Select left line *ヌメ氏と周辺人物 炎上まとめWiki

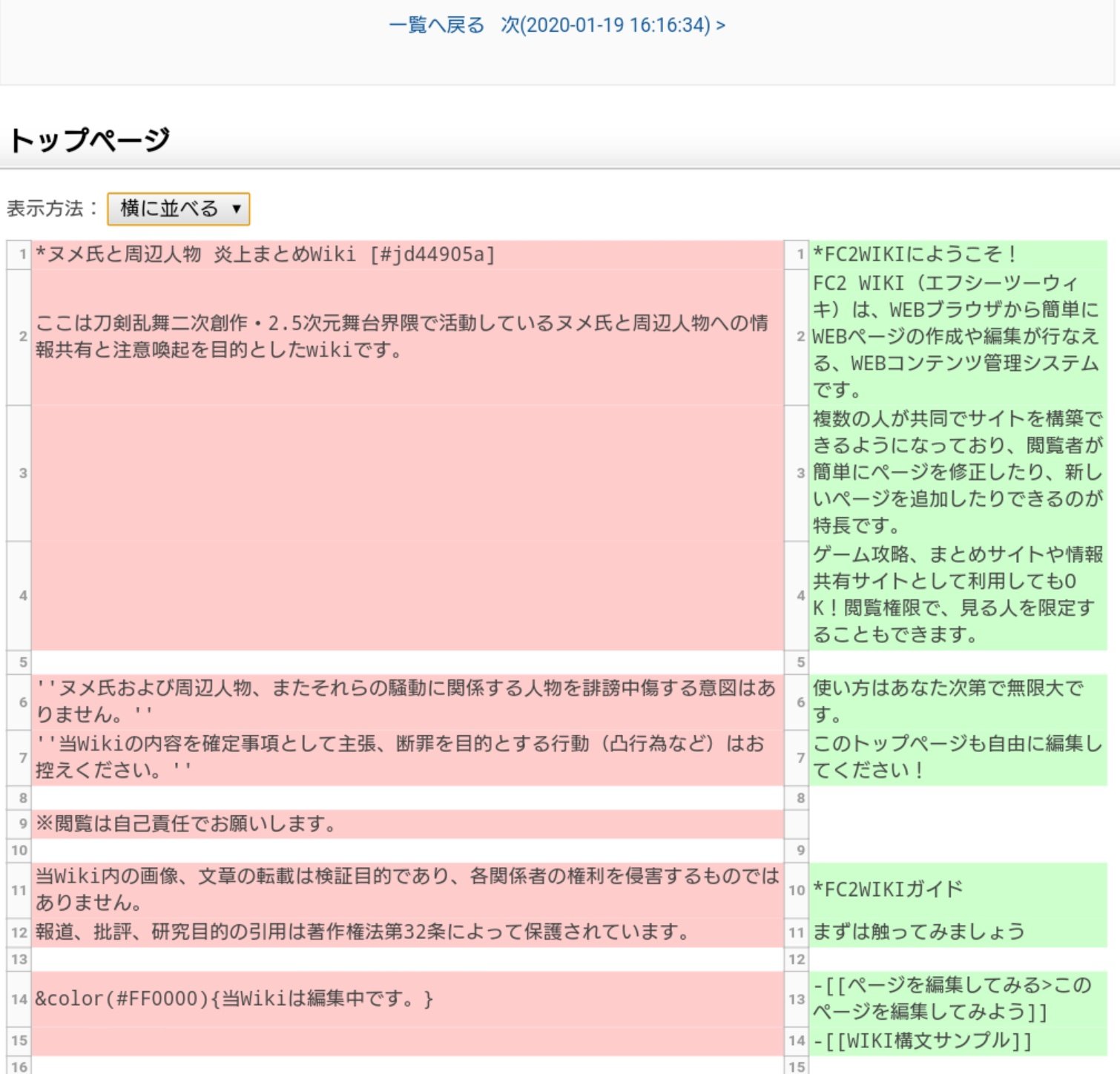click(x=407, y=254)
